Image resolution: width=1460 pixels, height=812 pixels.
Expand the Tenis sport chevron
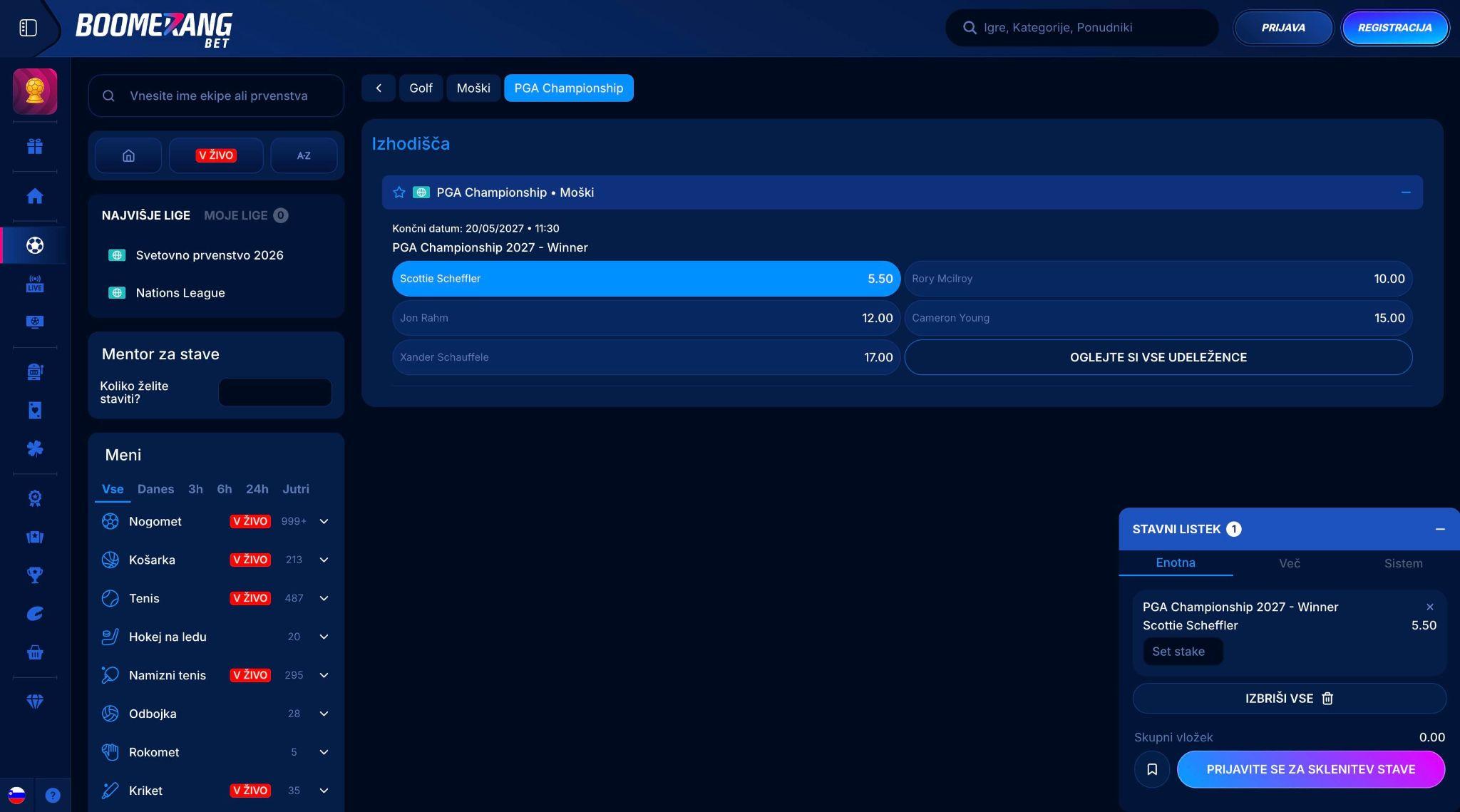pyautogui.click(x=324, y=598)
